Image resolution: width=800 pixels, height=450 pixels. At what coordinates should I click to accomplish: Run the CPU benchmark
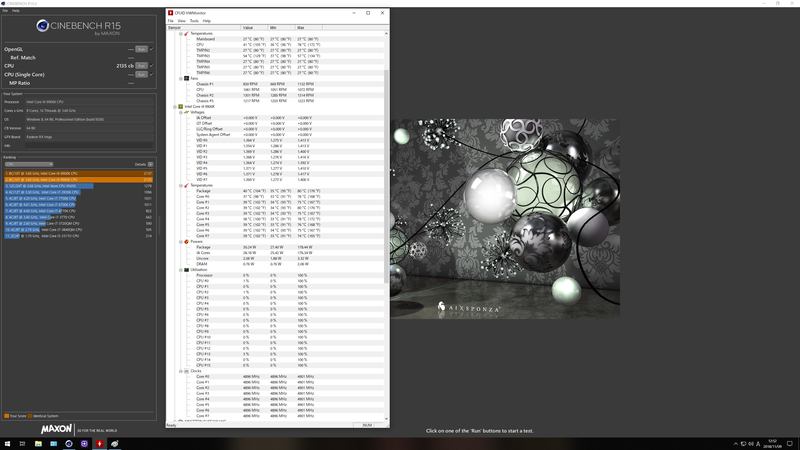click(x=141, y=66)
